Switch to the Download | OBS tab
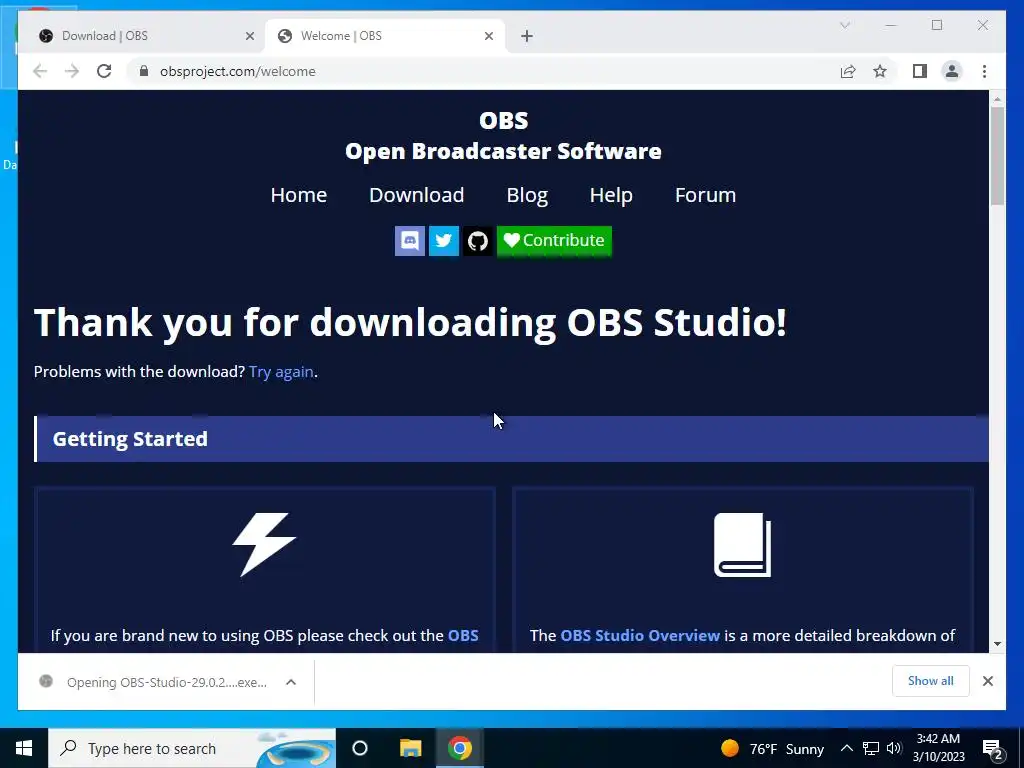The height and width of the screenshot is (768, 1024). point(144,36)
